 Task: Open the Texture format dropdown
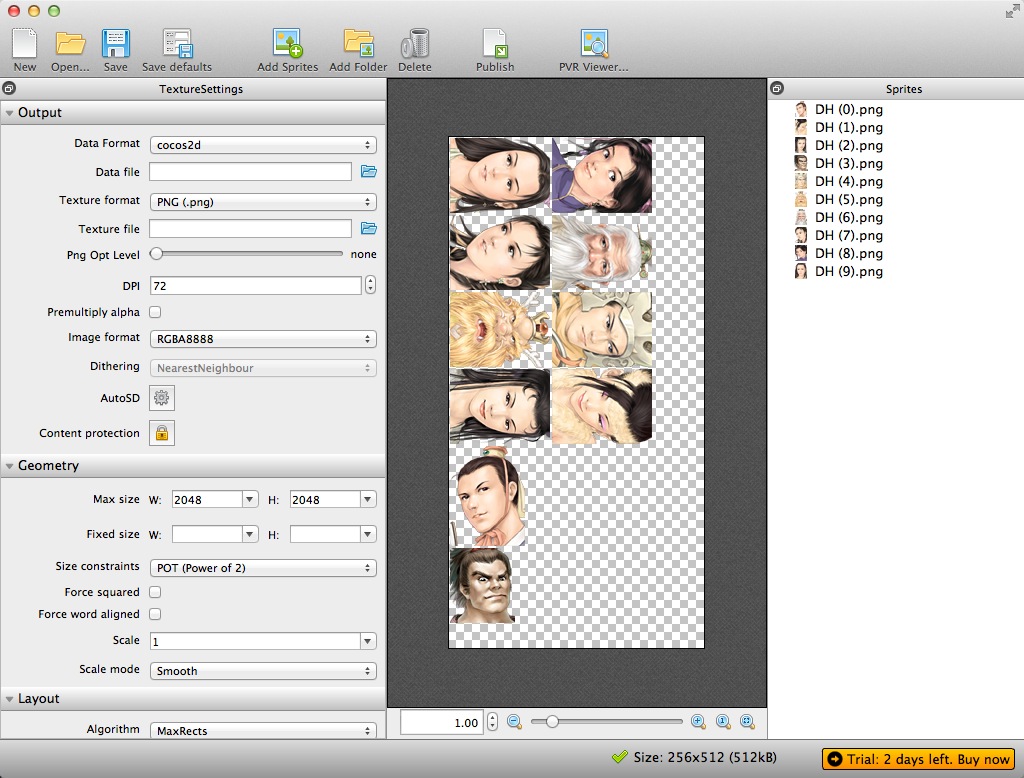tap(262, 200)
